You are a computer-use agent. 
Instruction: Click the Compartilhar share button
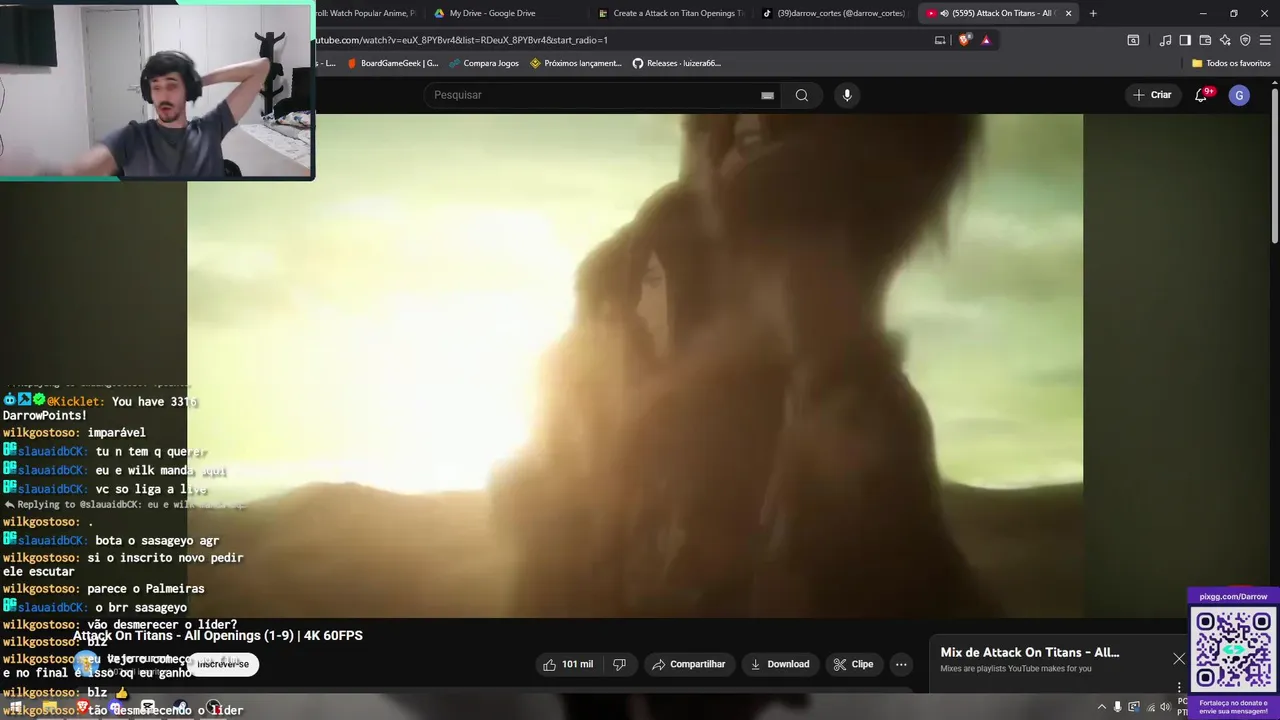click(x=689, y=664)
